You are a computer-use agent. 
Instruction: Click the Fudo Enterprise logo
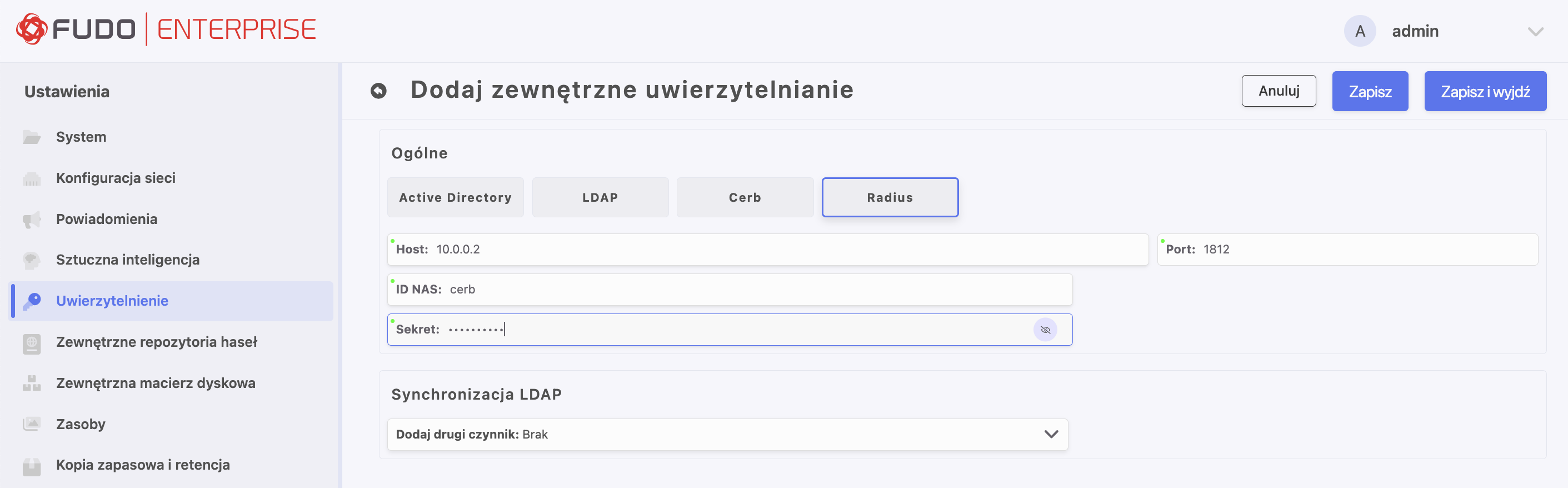pyautogui.click(x=166, y=29)
